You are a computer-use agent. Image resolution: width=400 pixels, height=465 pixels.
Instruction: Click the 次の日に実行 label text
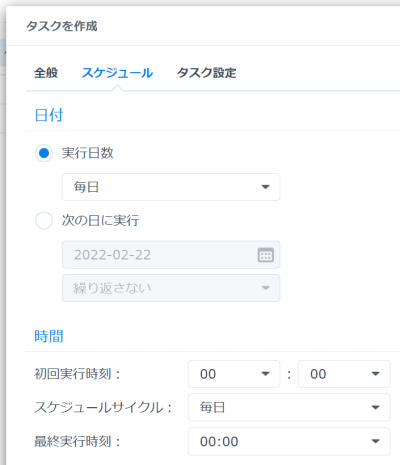(100, 221)
